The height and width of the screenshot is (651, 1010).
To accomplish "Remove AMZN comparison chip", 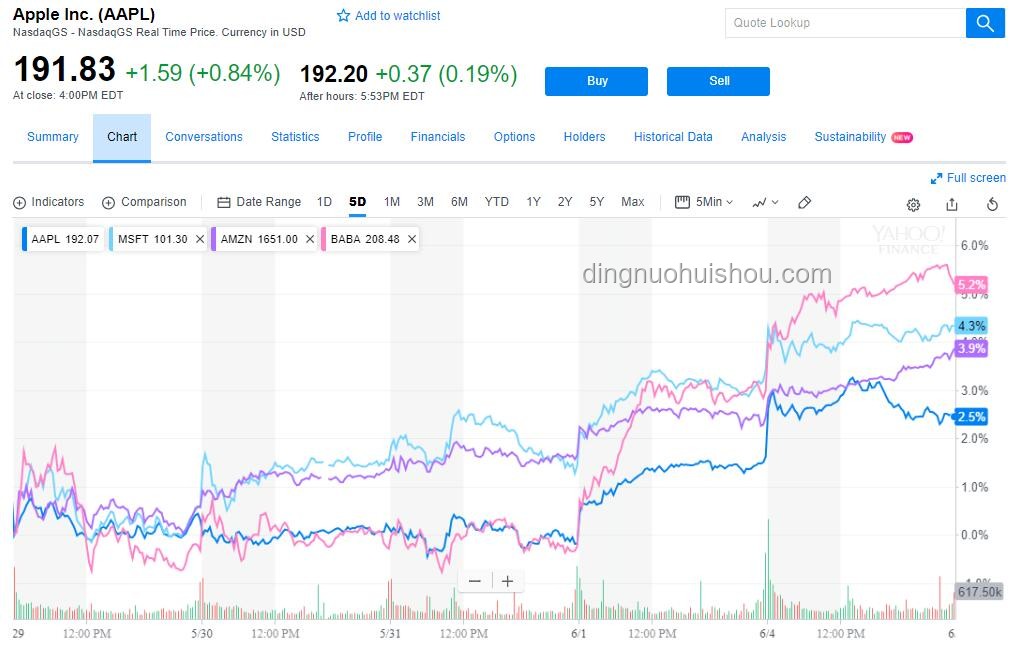I will [x=310, y=239].
